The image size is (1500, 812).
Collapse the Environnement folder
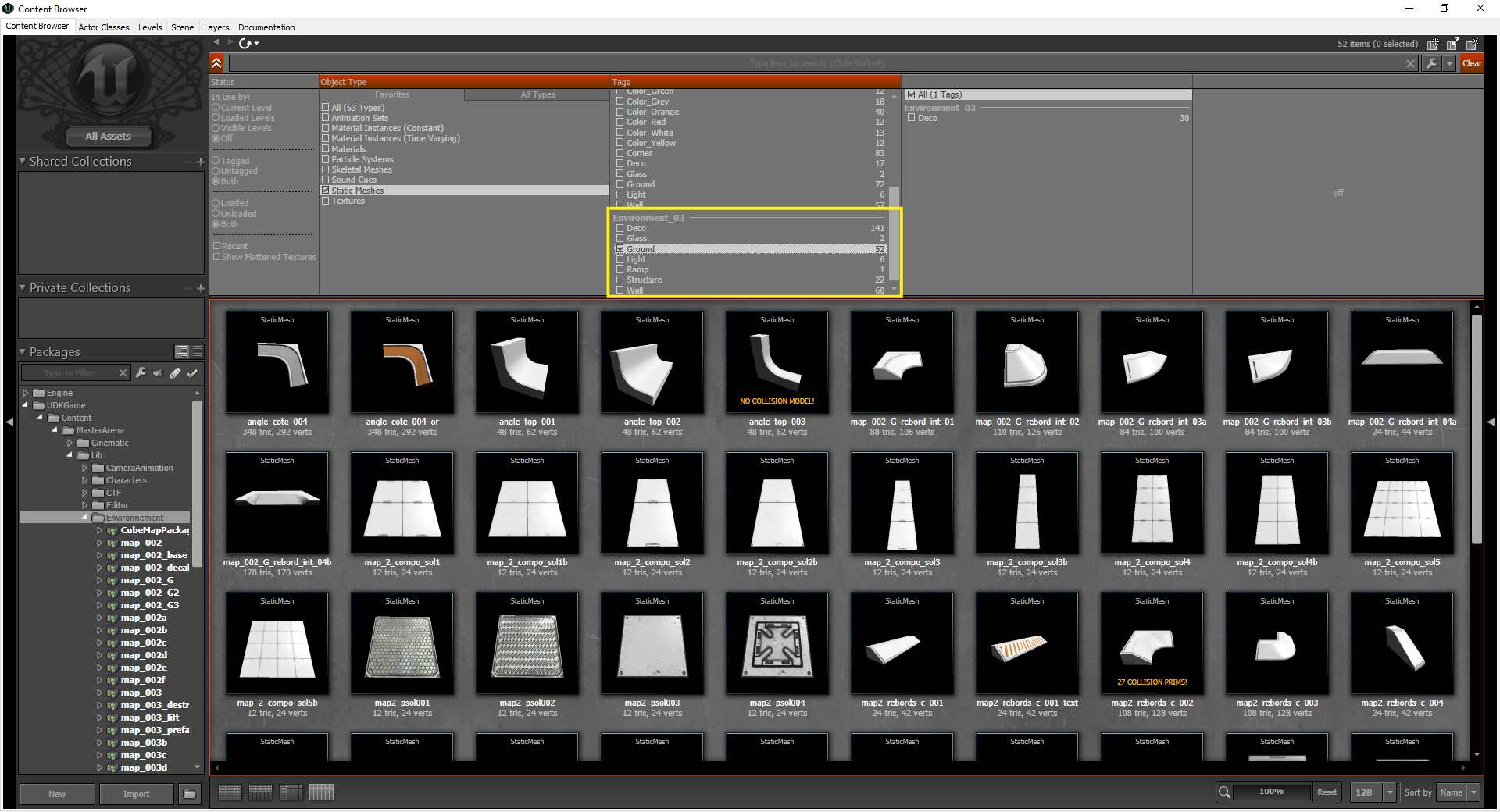coord(84,518)
